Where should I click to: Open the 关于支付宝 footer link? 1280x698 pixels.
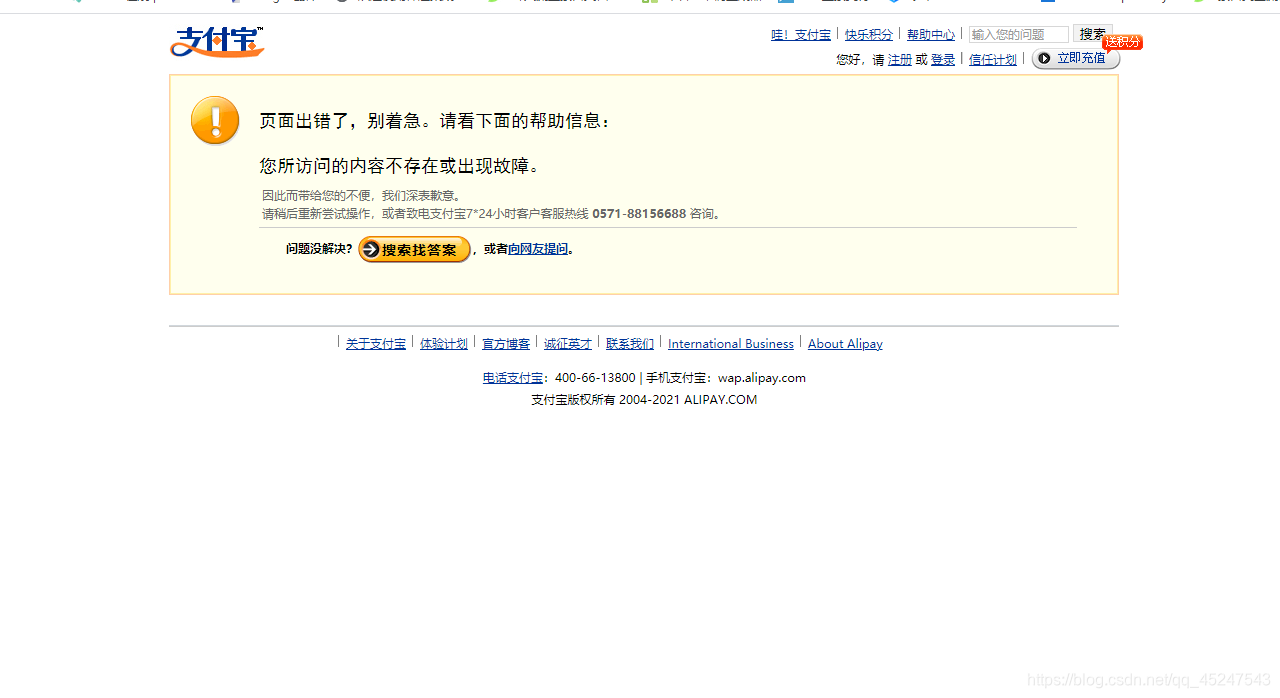[x=376, y=344]
